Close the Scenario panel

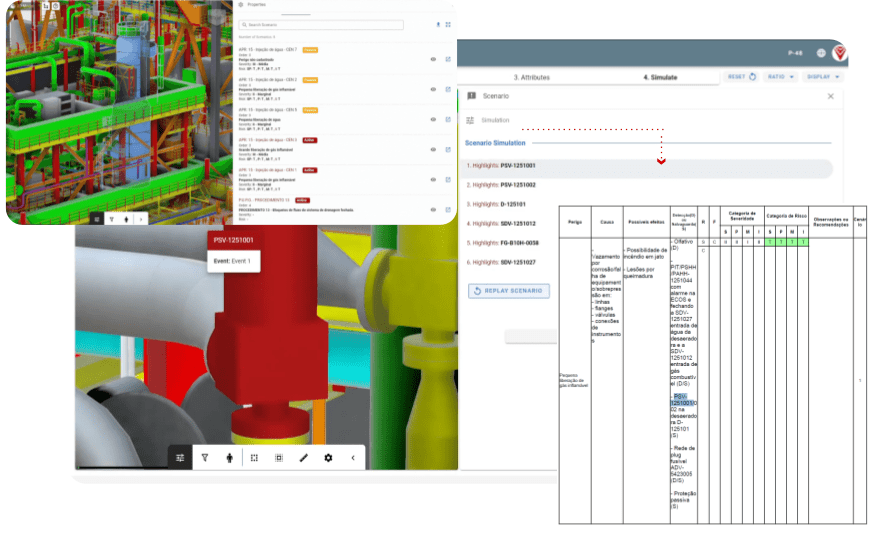[x=831, y=97]
